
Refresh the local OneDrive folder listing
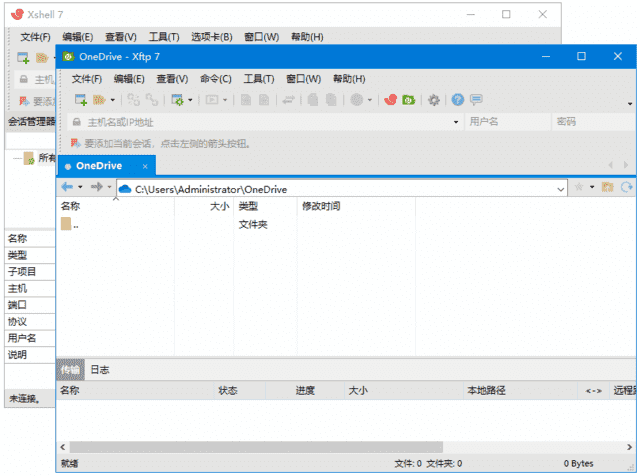tap(627, 187)
